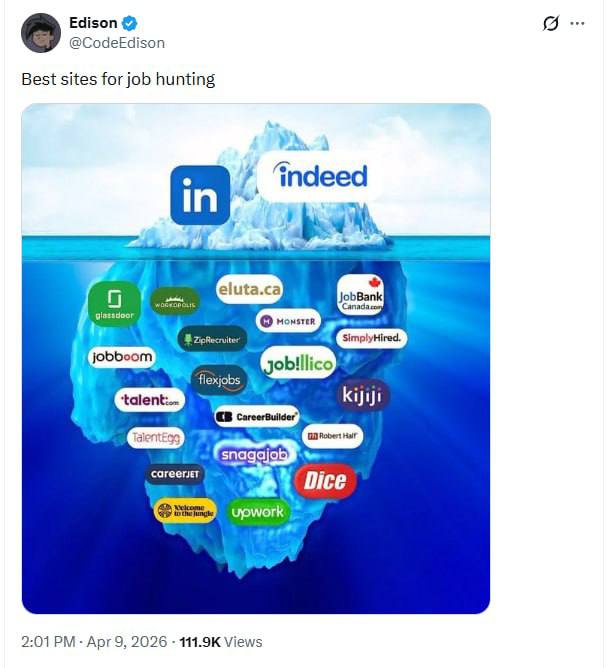Click the 111.9K Views count
The height and width of the screenshot is (668, 608).
click(x=221, y=642)
